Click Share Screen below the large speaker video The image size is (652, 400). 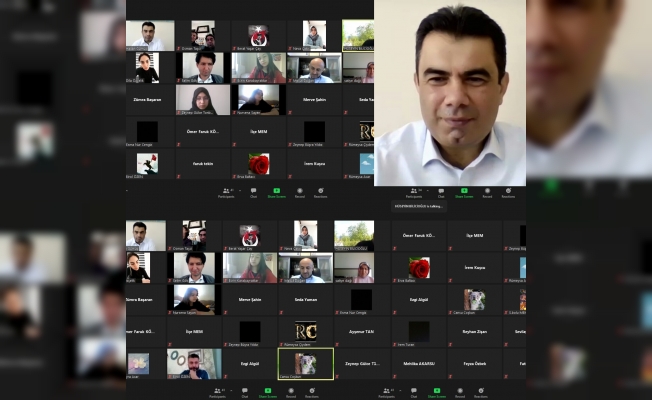pos(464,192)
